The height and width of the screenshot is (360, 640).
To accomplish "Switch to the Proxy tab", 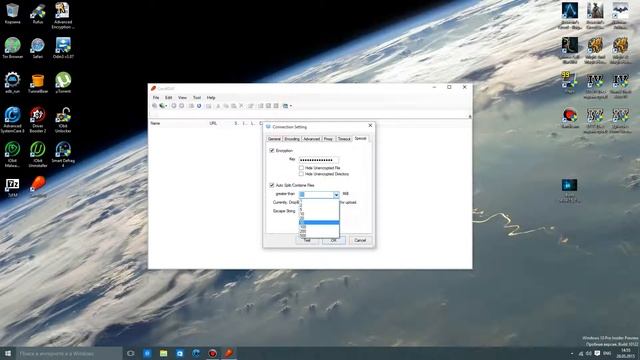I will [328, 139].
